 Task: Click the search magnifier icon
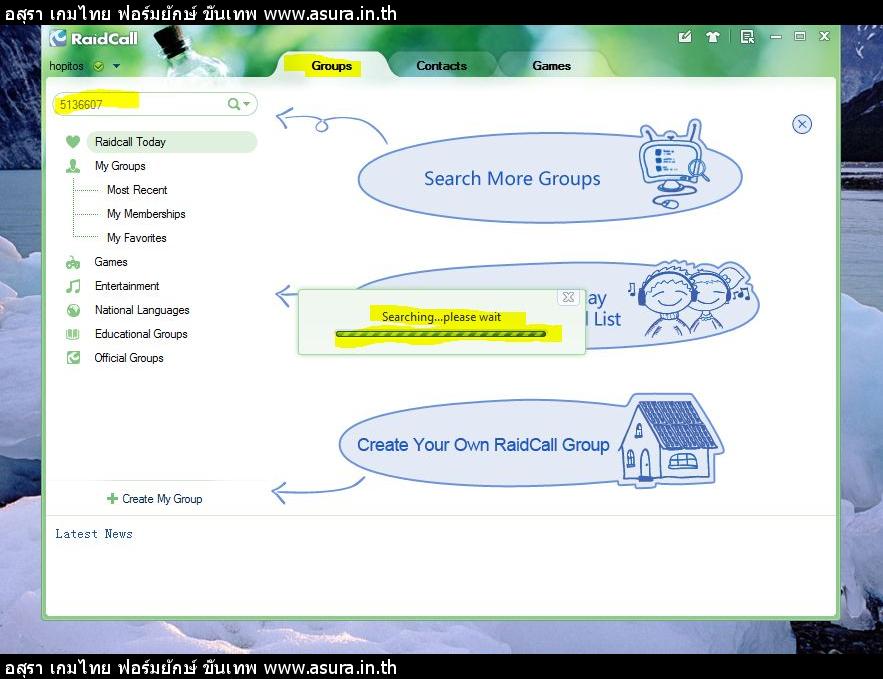(233, 104)
